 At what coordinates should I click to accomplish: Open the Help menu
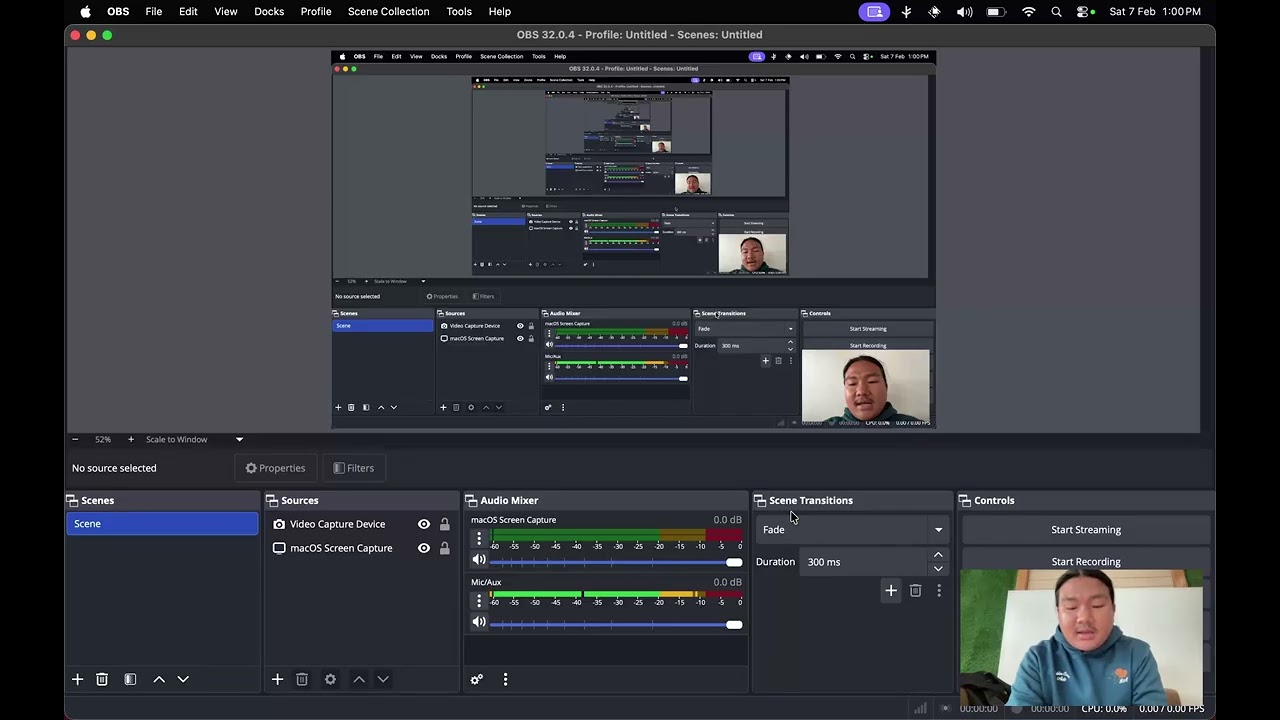tap(500, 12)
